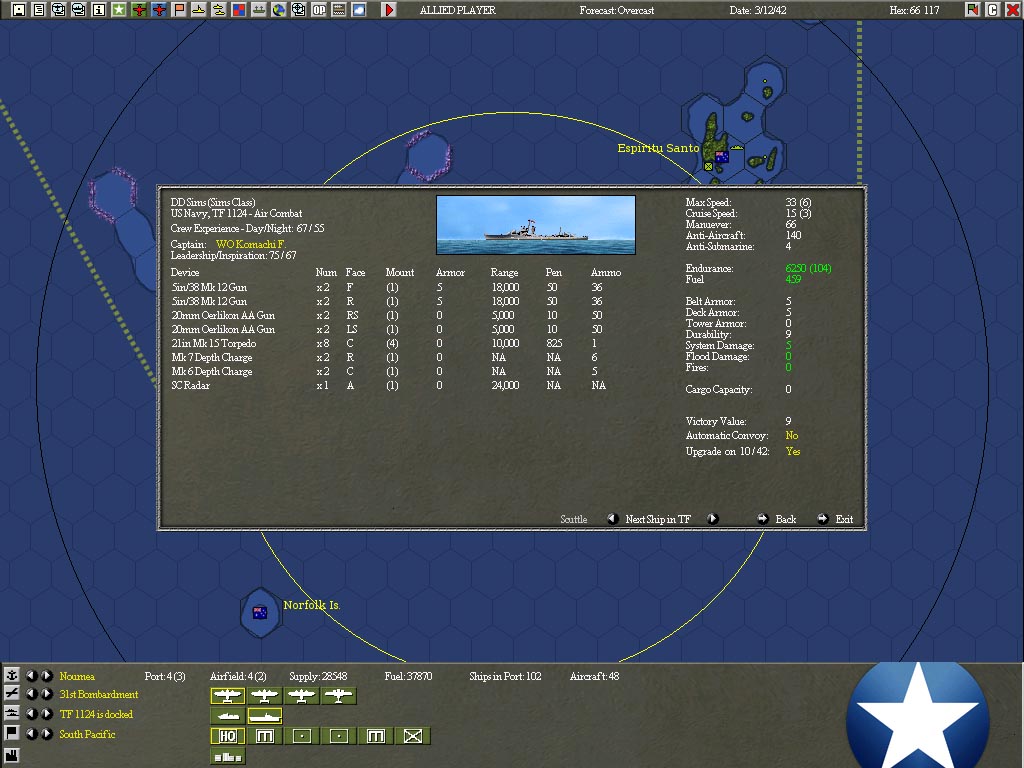Click the information 'i' toolbar icon
Image resolution: width=1024 pixels, height=768 pixels.
(x=99, y=10)
